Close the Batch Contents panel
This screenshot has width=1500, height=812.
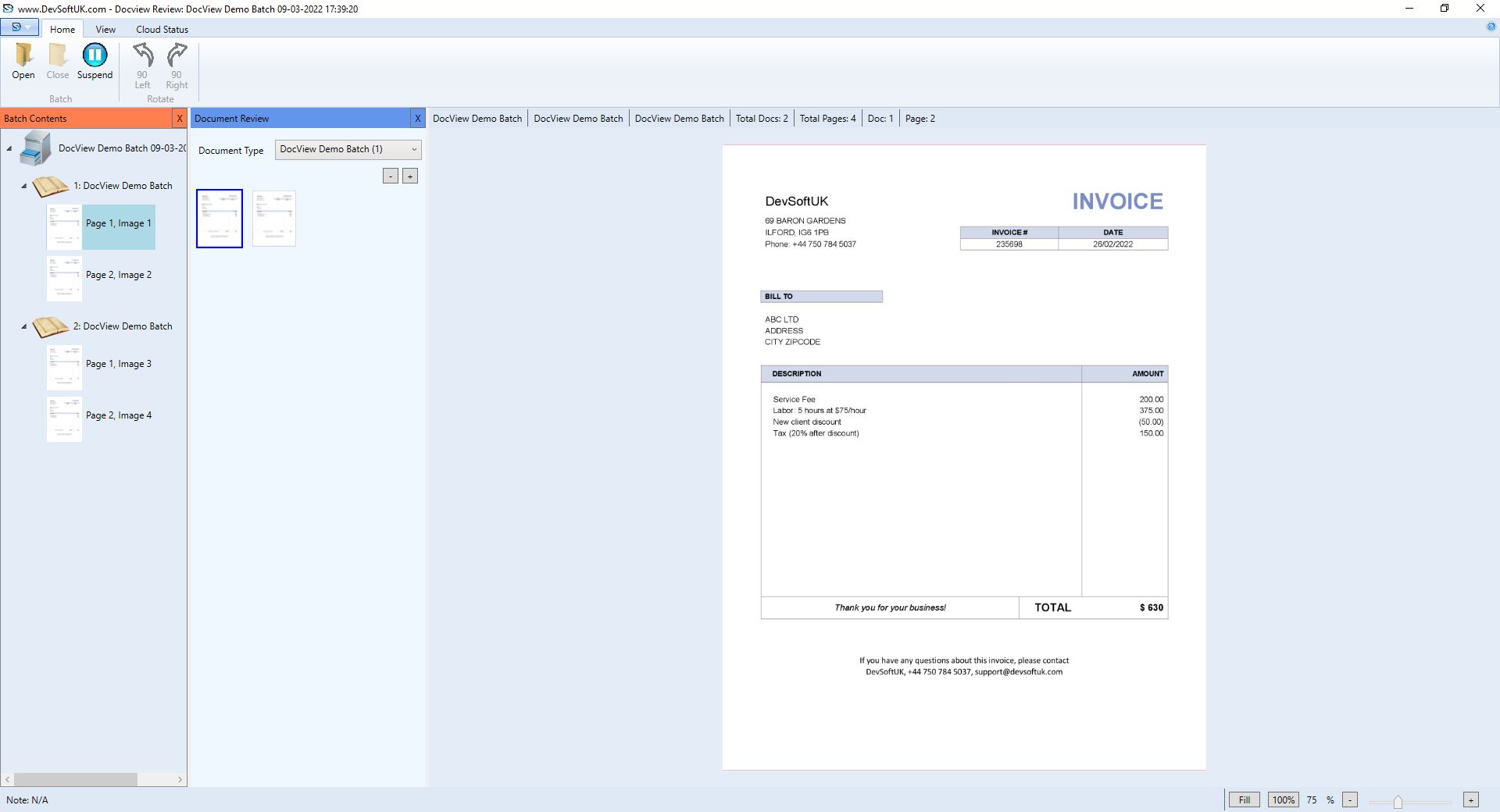[180, 118]
